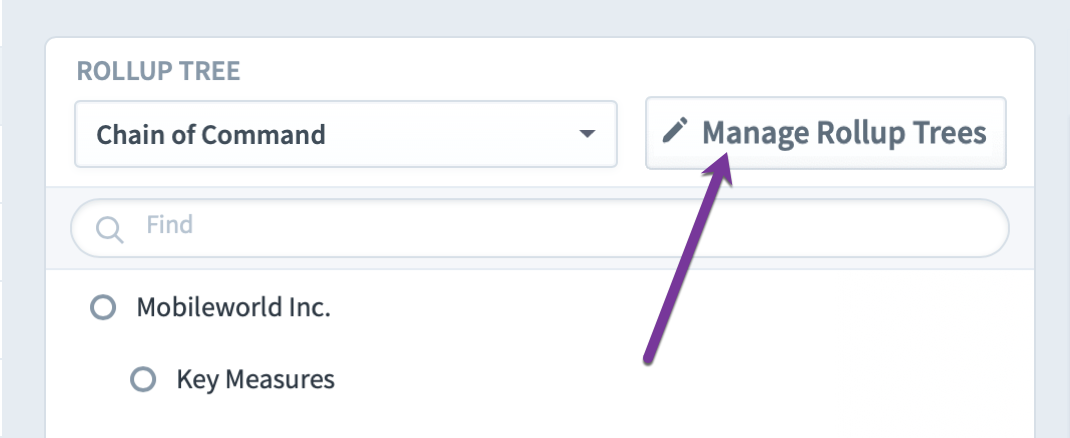Viewport: 1070px width, 438px height.
Task: Click the ROLLUP TREE section heading
Action: point(158,71)
